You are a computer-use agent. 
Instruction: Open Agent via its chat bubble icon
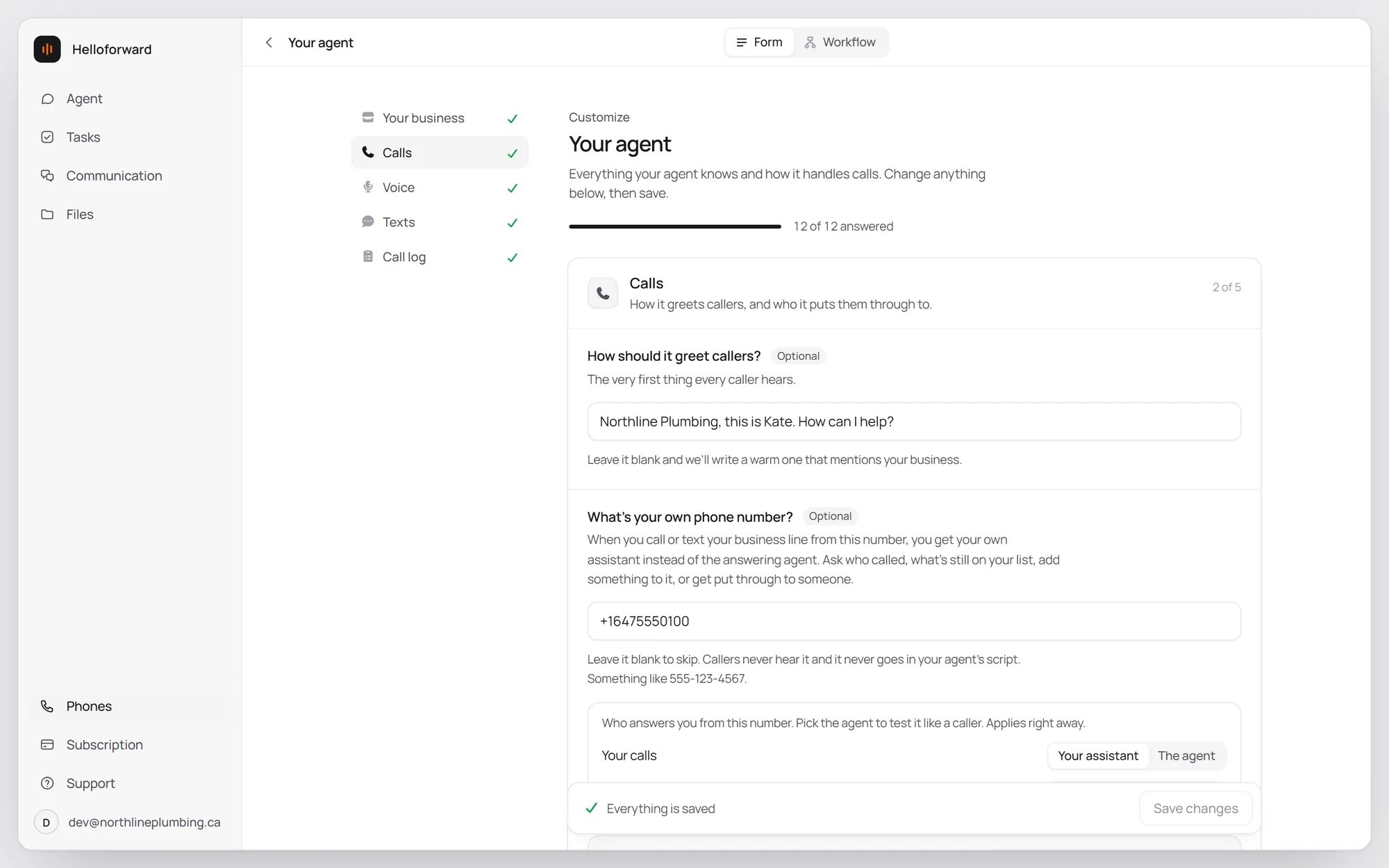point(47,99)
